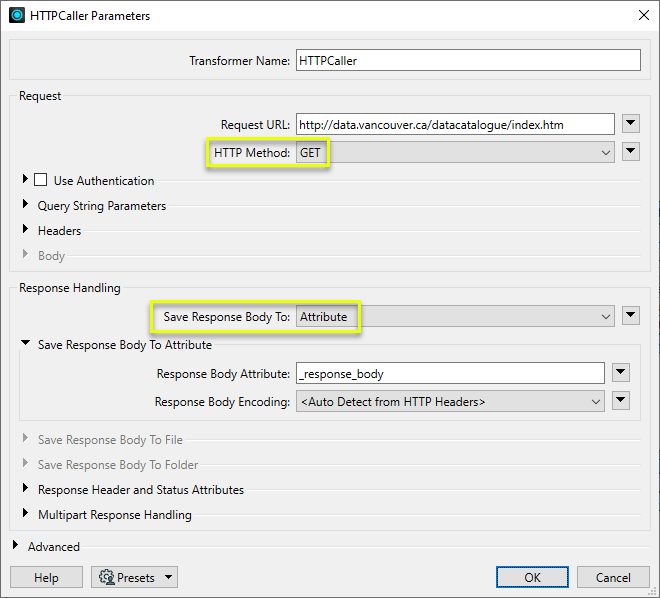Enable the Use Authentication checkbox
660x598 pixels.
tap(41, 181)
